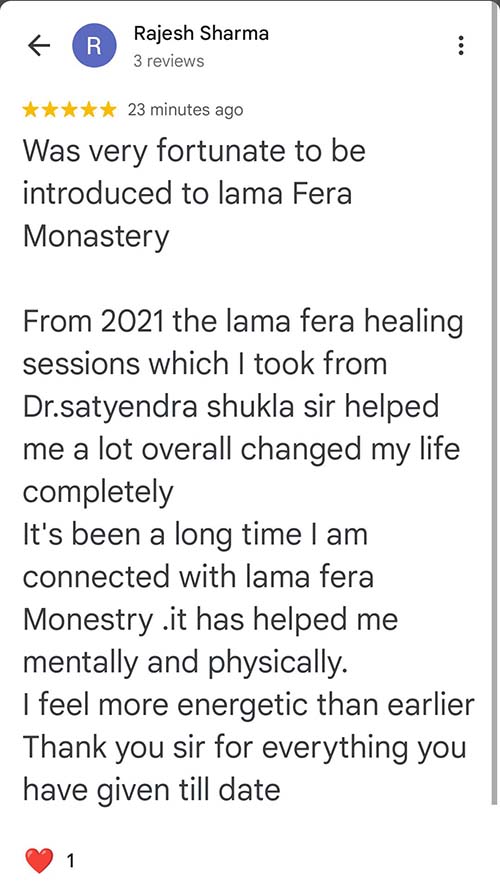Click the fourth yellow rating star

[88, 110]
